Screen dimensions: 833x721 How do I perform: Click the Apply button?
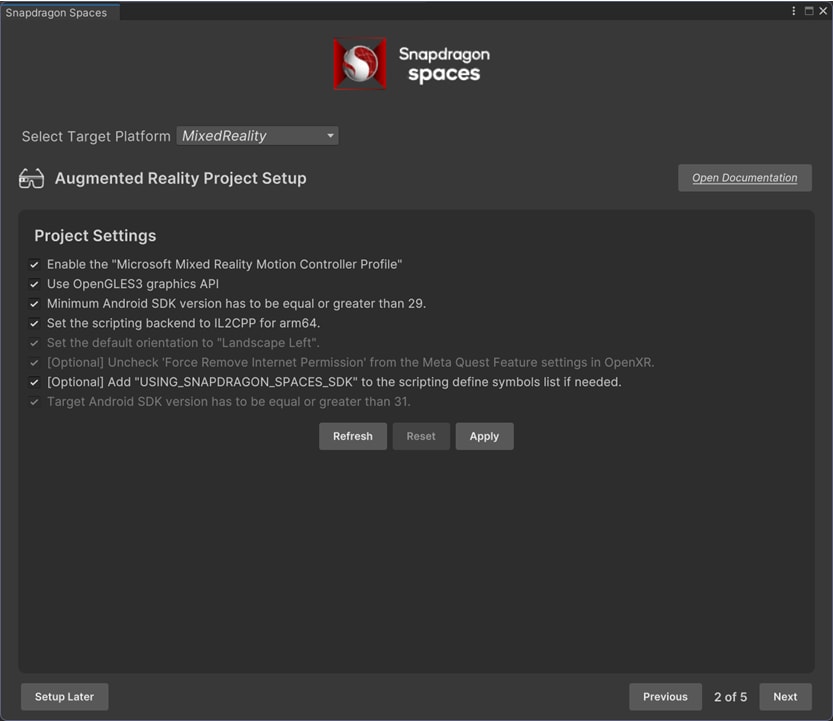484,436
